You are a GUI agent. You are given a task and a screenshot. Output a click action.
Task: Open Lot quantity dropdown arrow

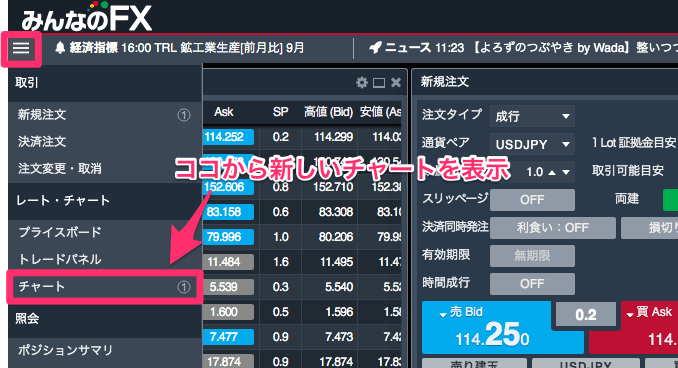tap(566, 172)
